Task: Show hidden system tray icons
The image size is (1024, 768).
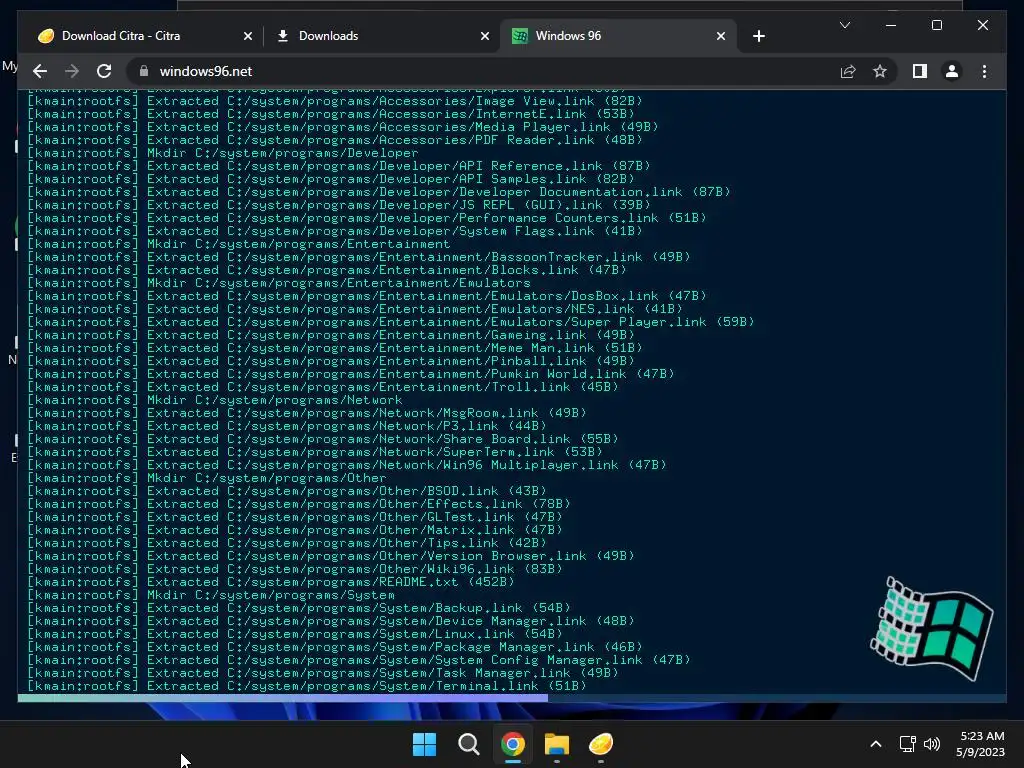Action: tap(876, 744)
